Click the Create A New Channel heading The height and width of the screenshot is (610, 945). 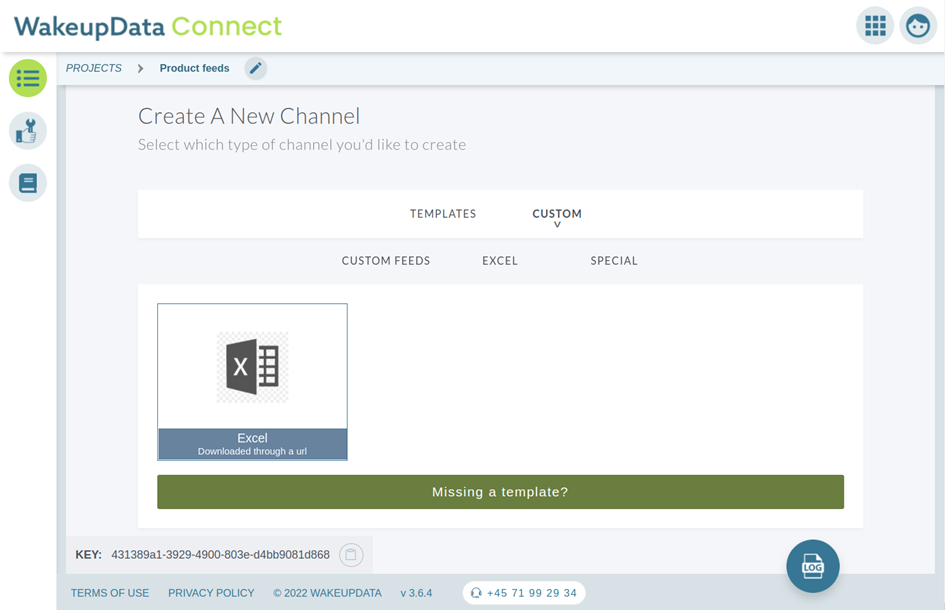click(x=249, y=116)
